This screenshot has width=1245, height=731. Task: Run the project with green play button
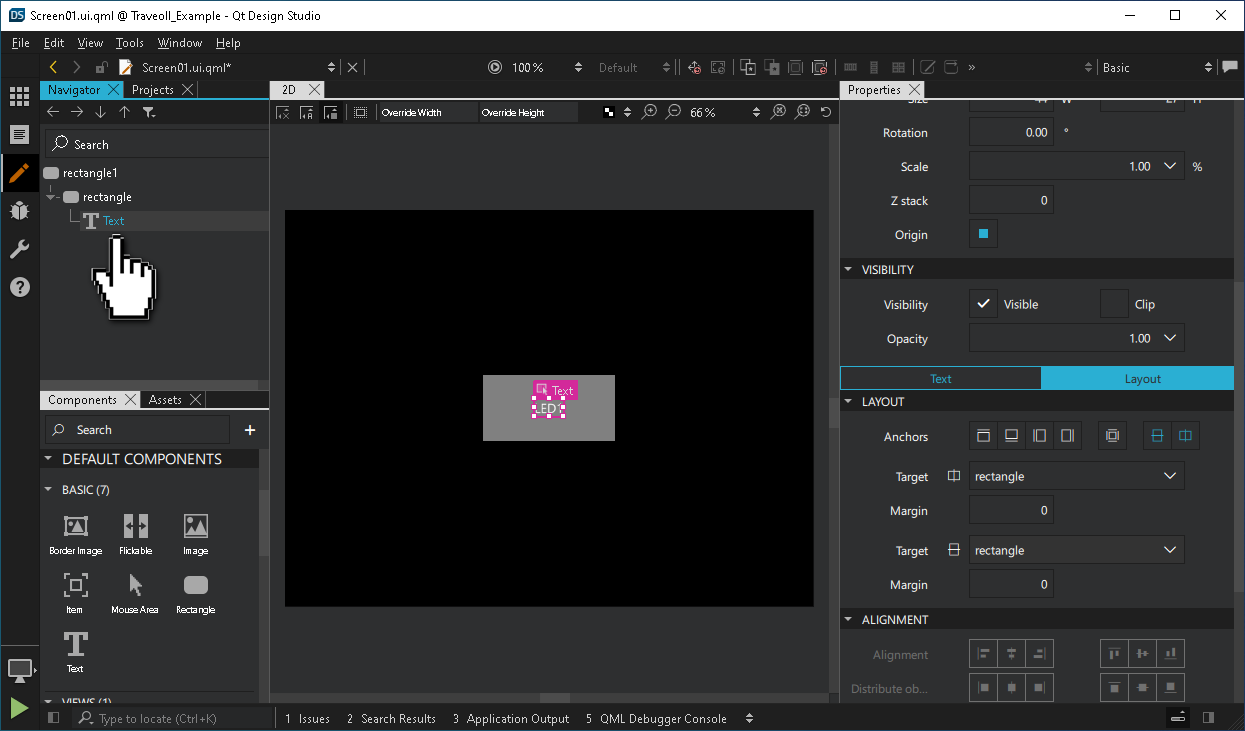pyautogui.click(x=18, y=707)
